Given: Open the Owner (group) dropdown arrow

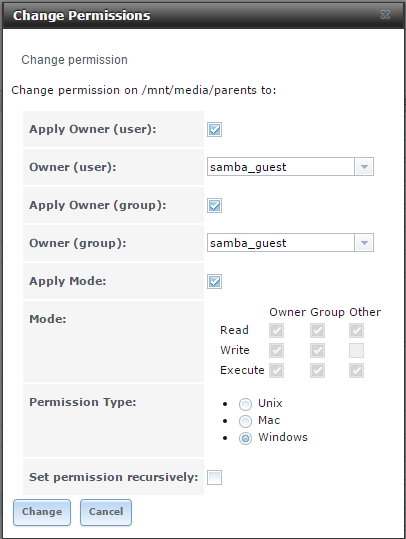Looking at the screenshot, I should pos(364,243).
